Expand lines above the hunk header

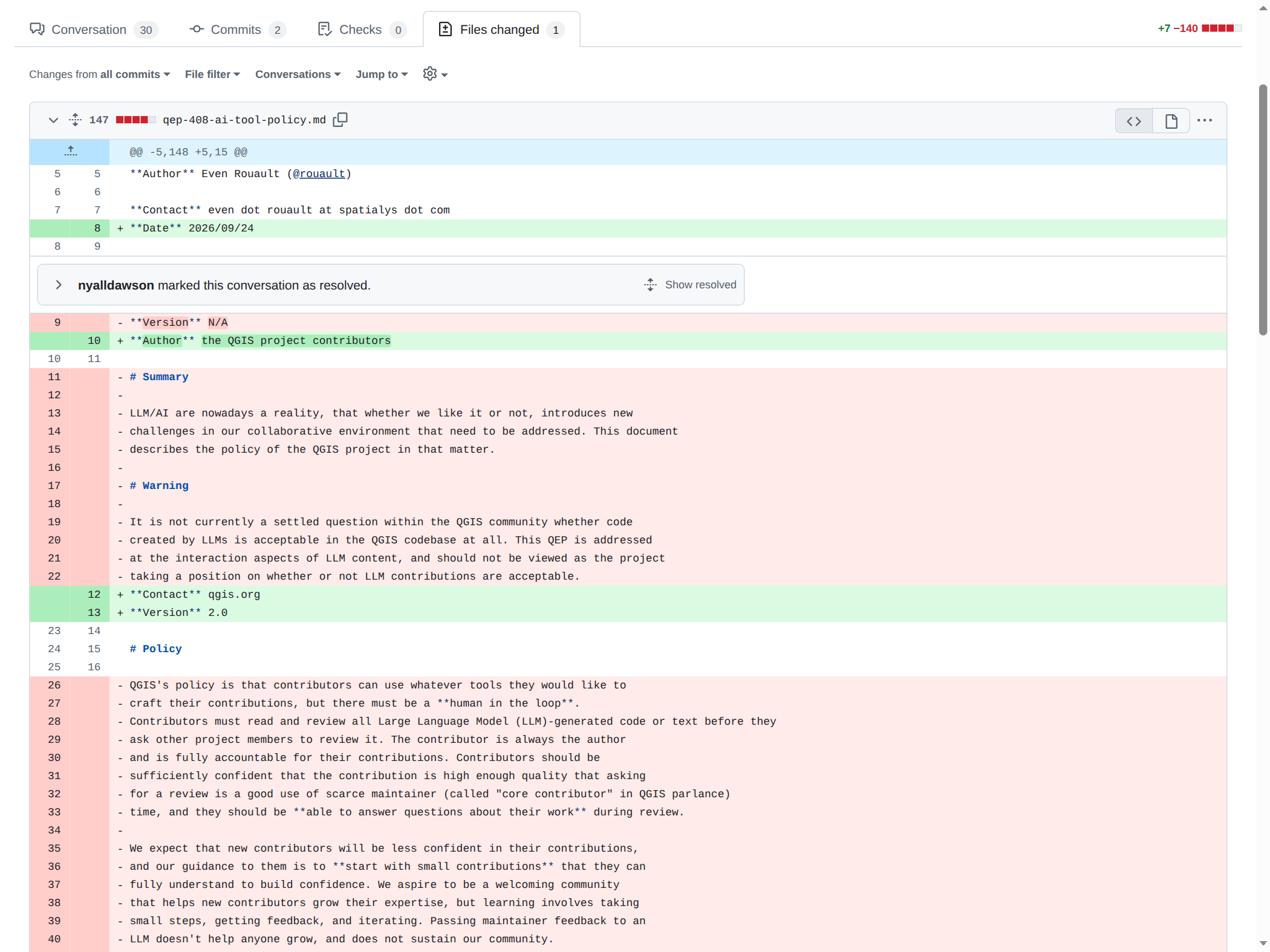[x=70, y=152]
